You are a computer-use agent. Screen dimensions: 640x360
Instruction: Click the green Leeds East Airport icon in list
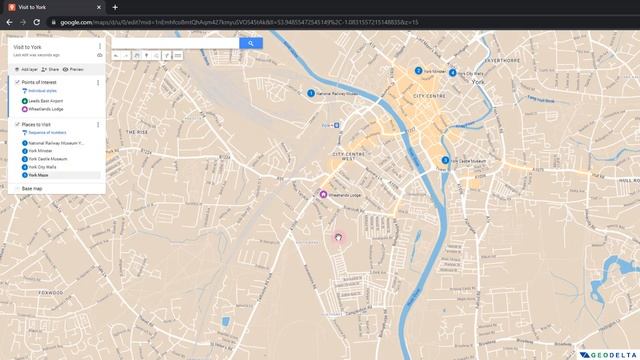[x=24, y=101]
